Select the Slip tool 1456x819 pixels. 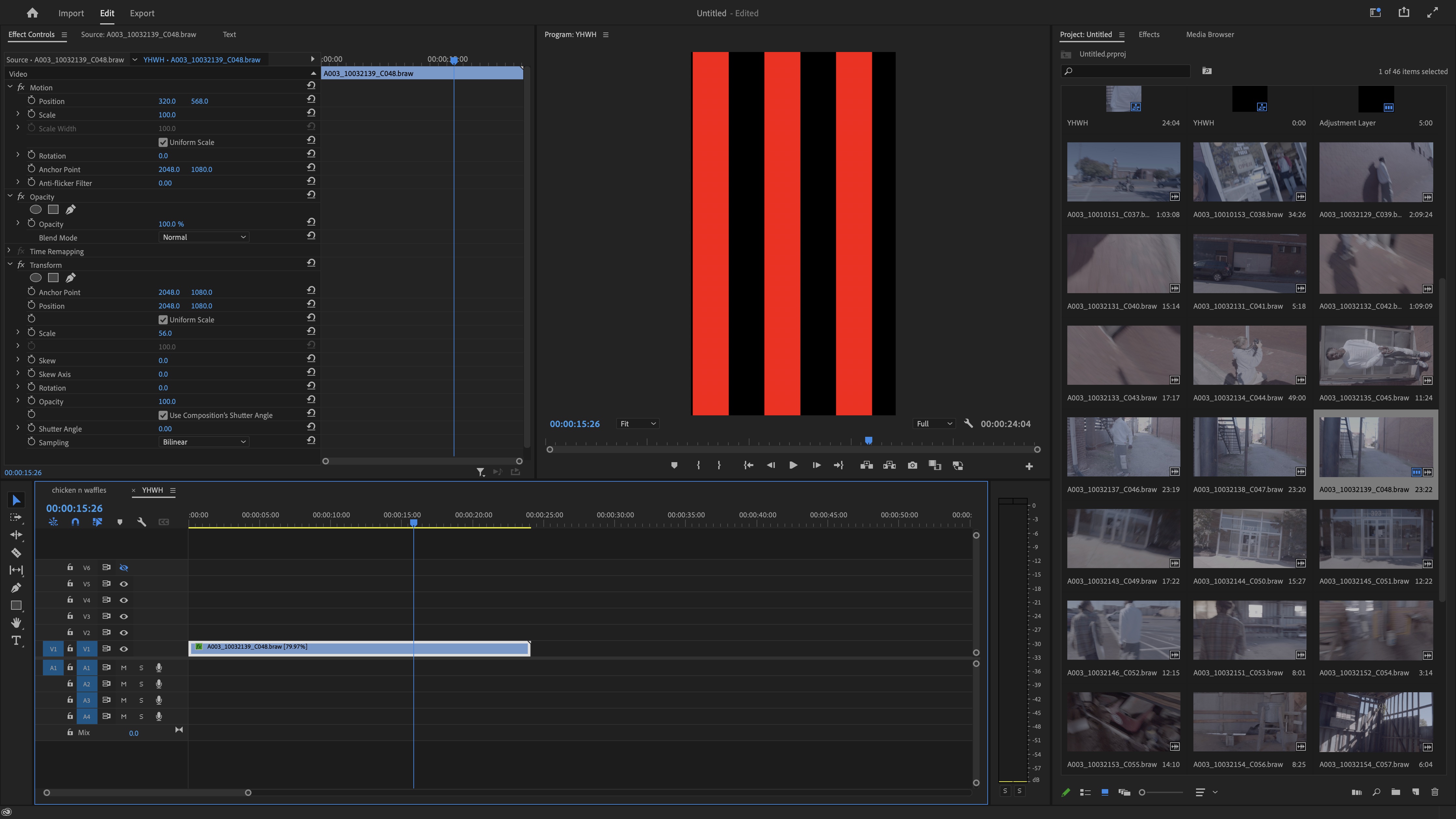coord(16,570)
